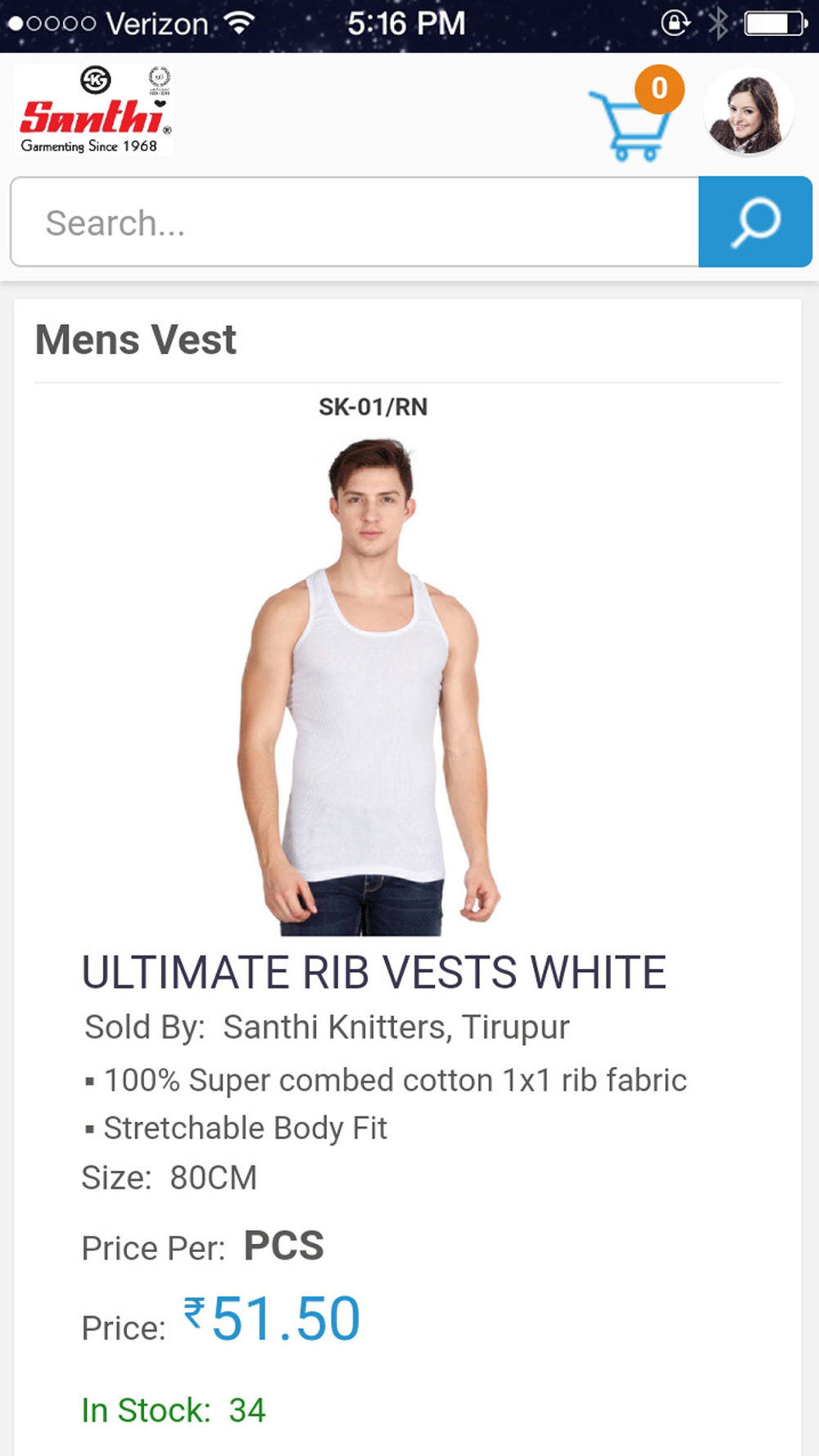This screenshot has height=1456, width=819.
Task: Tap the battery indicator icon
Action: 776,23
